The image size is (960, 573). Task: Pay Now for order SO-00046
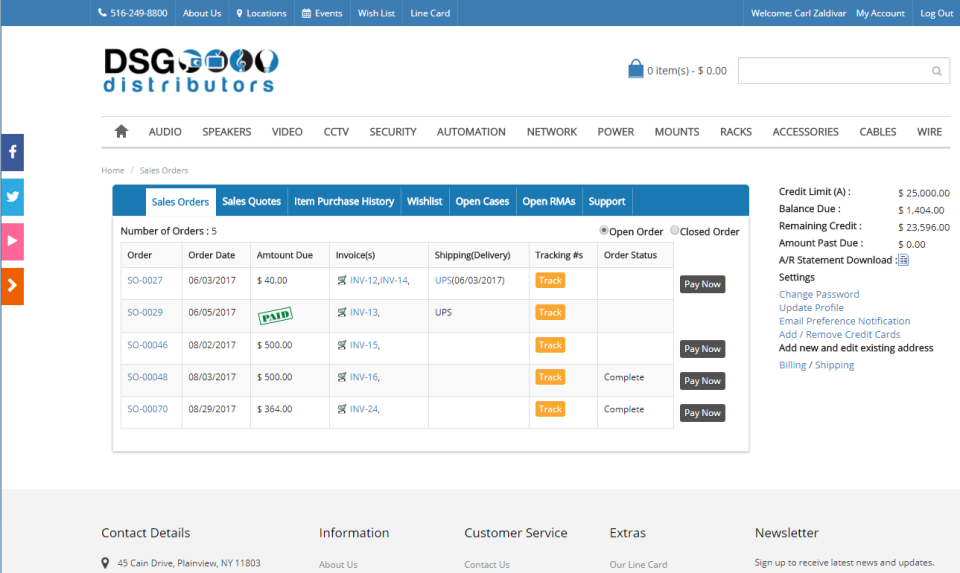coord(702,349)
